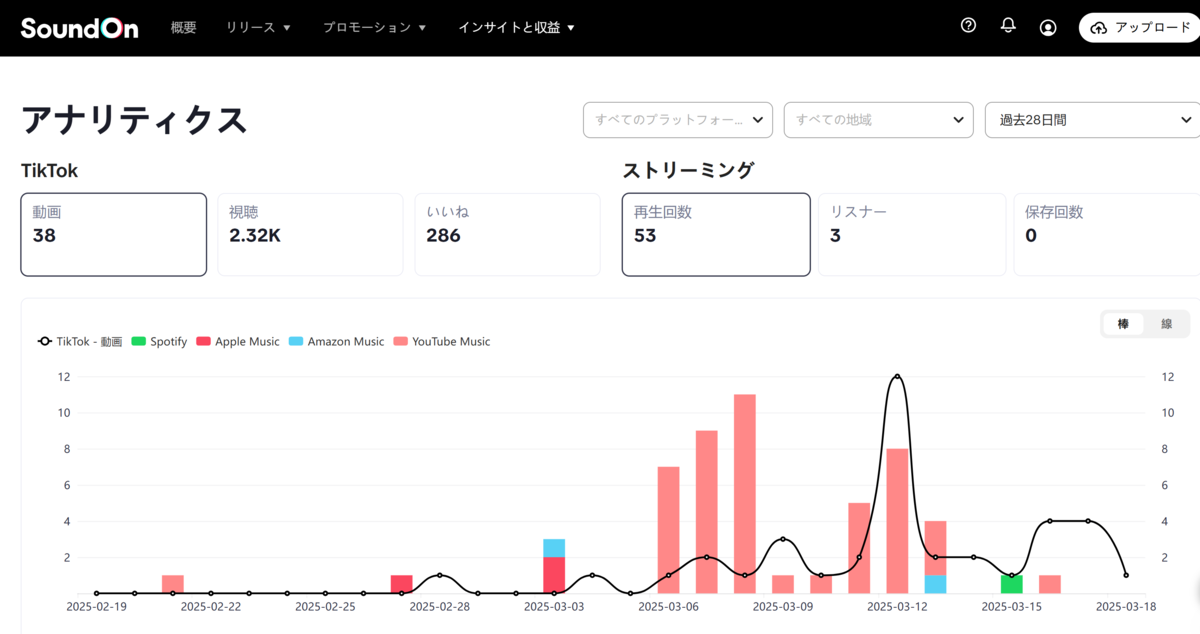
Task: Click the blue Amazon Music segment above 2025-03-03
Action: coord(554,548)
